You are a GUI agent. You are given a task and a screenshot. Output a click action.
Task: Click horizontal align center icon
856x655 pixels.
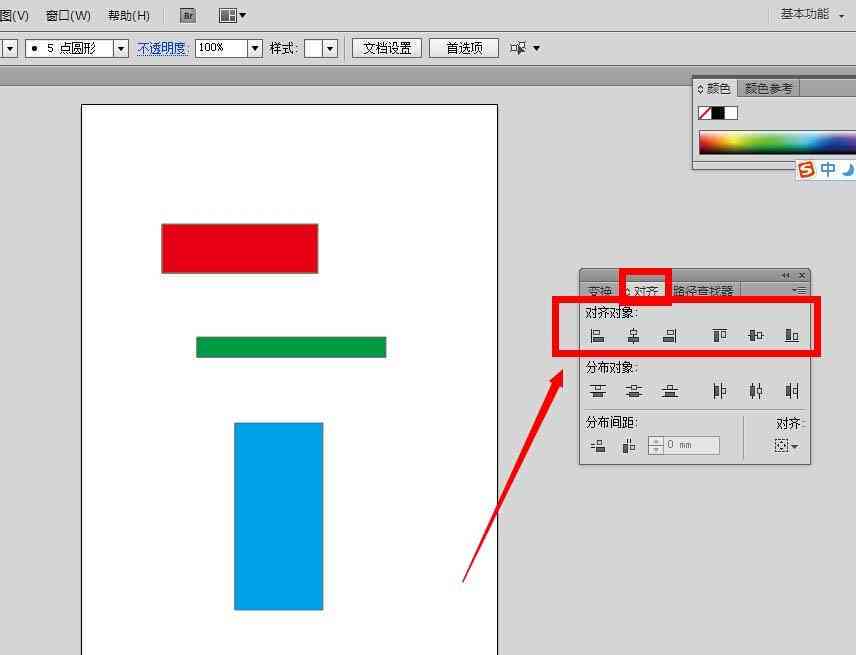pyautogui.click(x=633, y=336)
